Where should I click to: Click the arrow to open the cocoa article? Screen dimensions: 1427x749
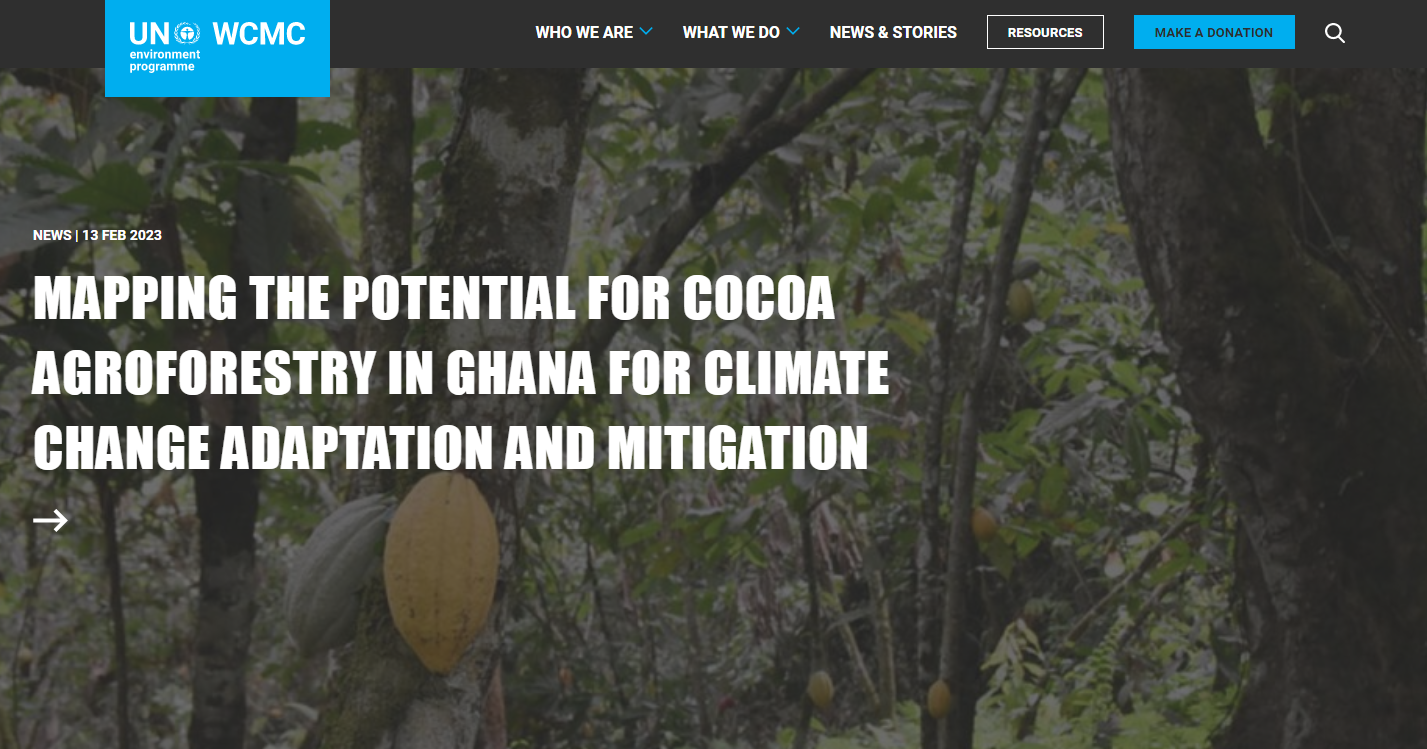tap(49, 520)
